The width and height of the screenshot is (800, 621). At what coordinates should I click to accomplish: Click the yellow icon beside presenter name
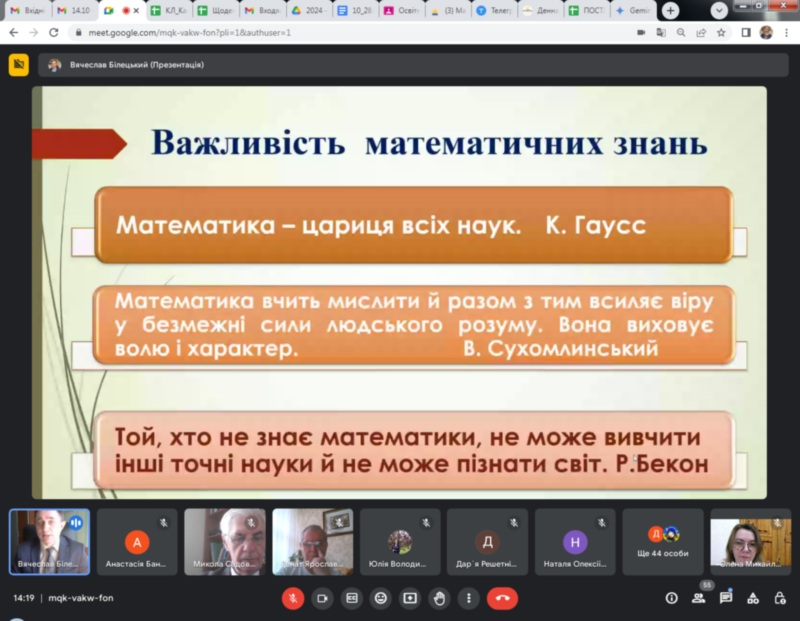click(x=18, y=65)
